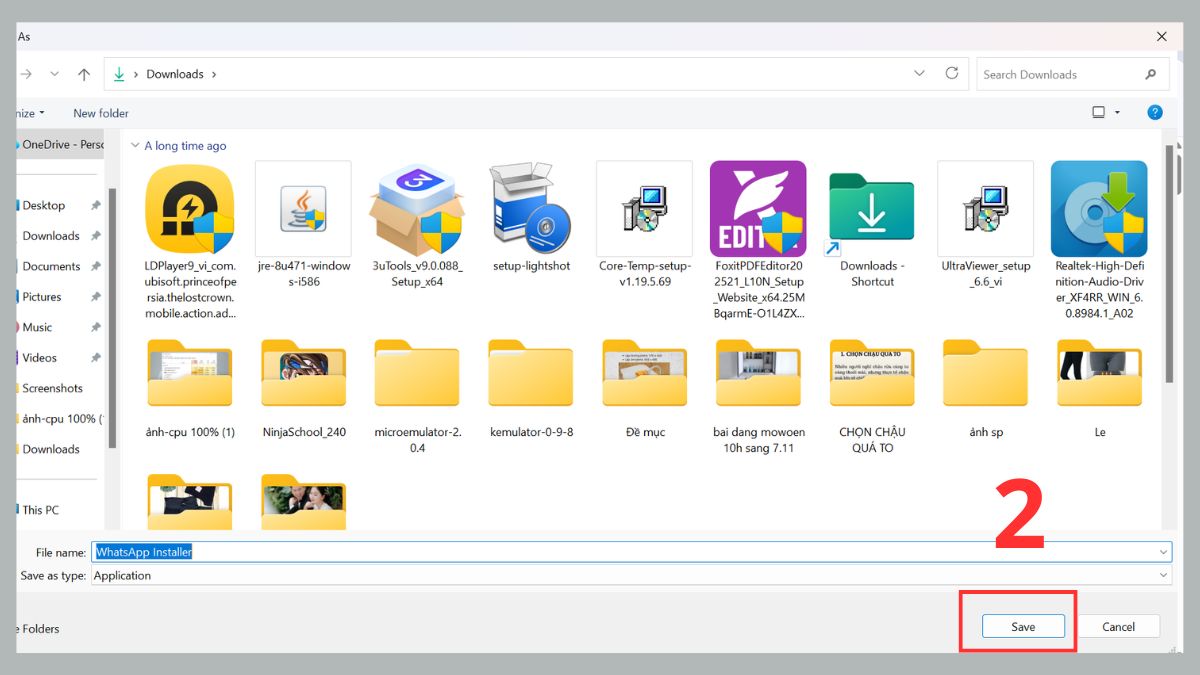Open the address bar history dropdown

click(x=919, y=74)
